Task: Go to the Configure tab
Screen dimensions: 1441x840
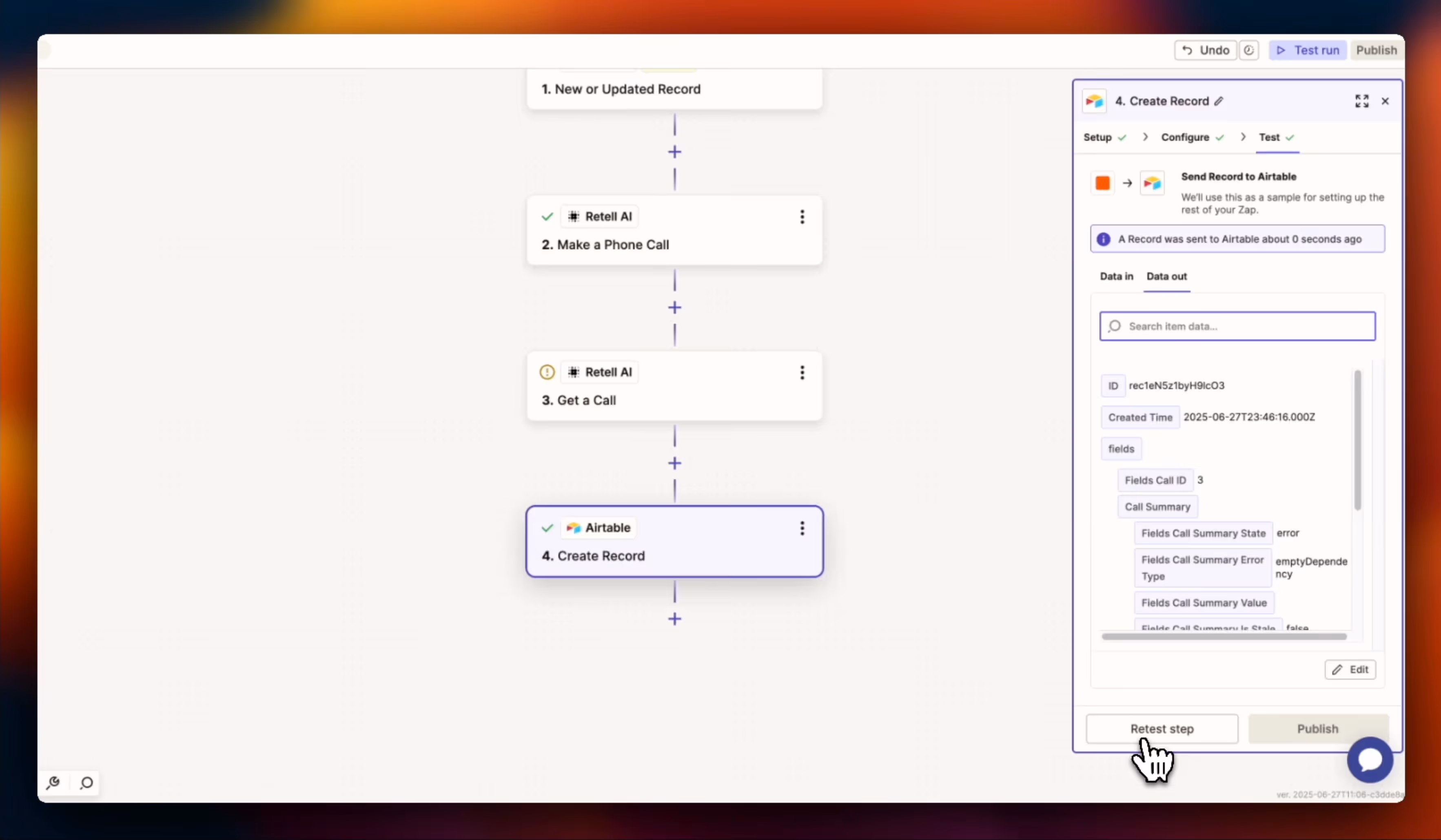Action: (1185, 137)
